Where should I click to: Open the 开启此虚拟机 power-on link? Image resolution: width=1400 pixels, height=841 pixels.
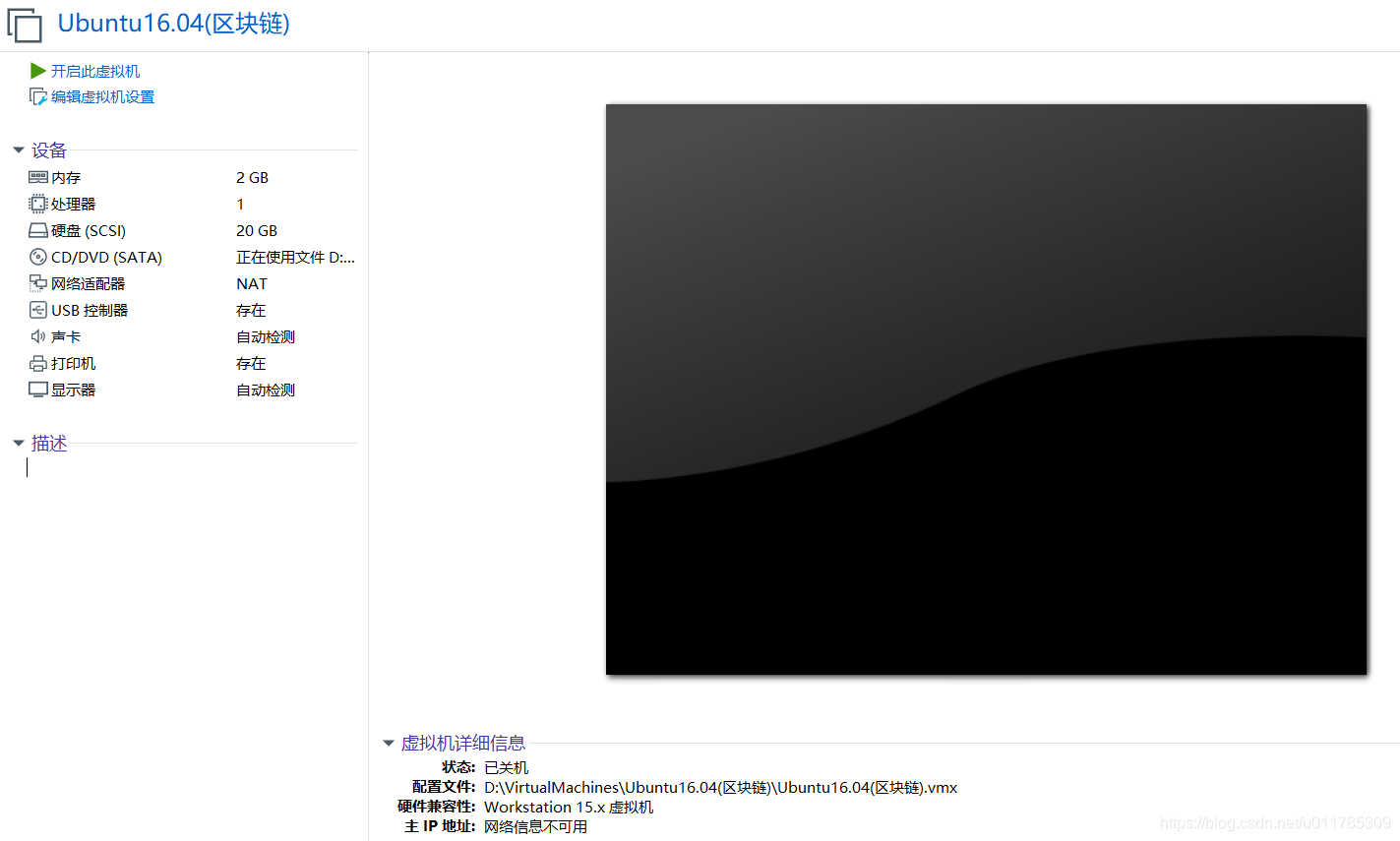point(95,71)
